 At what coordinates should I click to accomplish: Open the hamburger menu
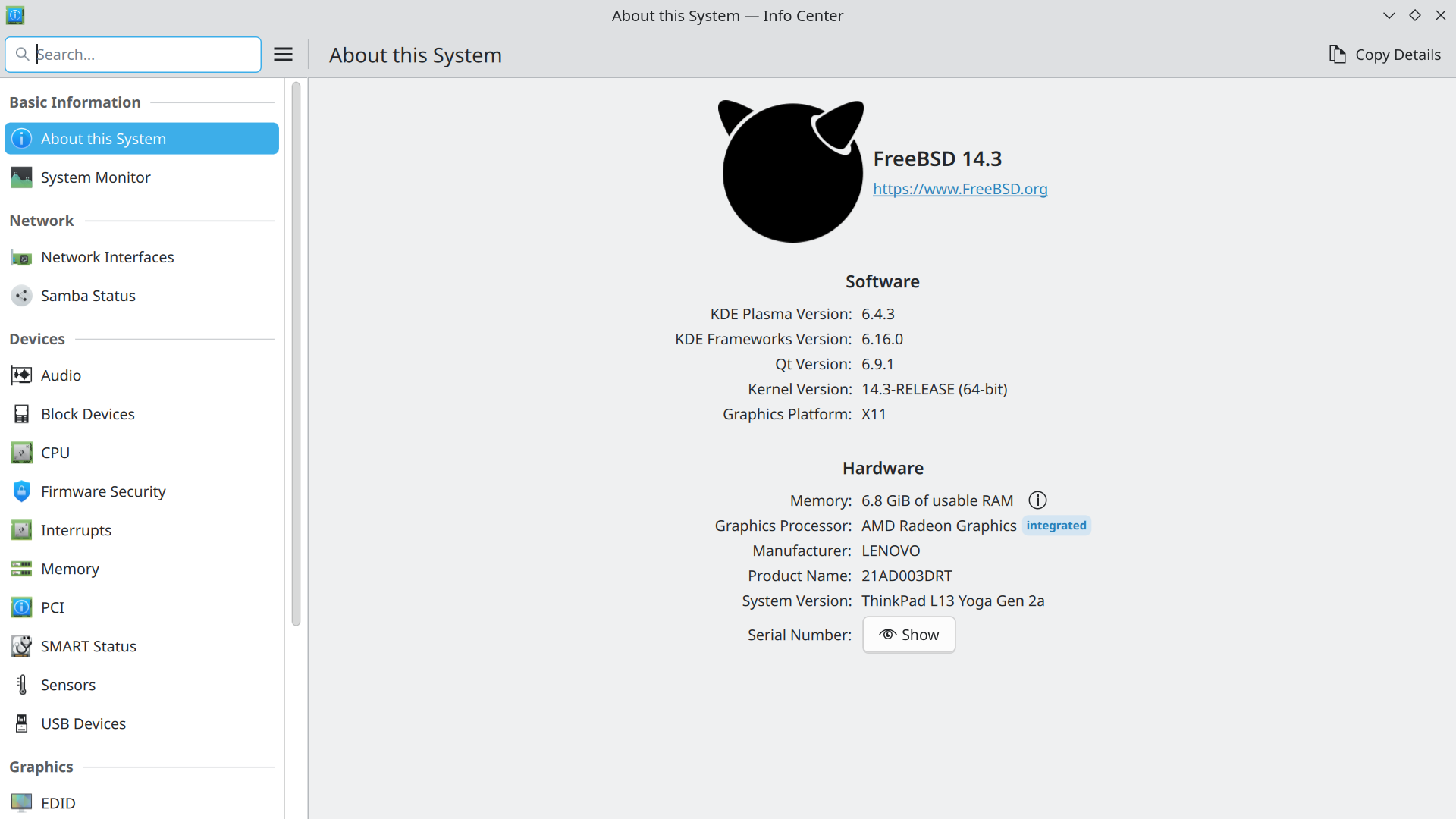tap(283, 55)
